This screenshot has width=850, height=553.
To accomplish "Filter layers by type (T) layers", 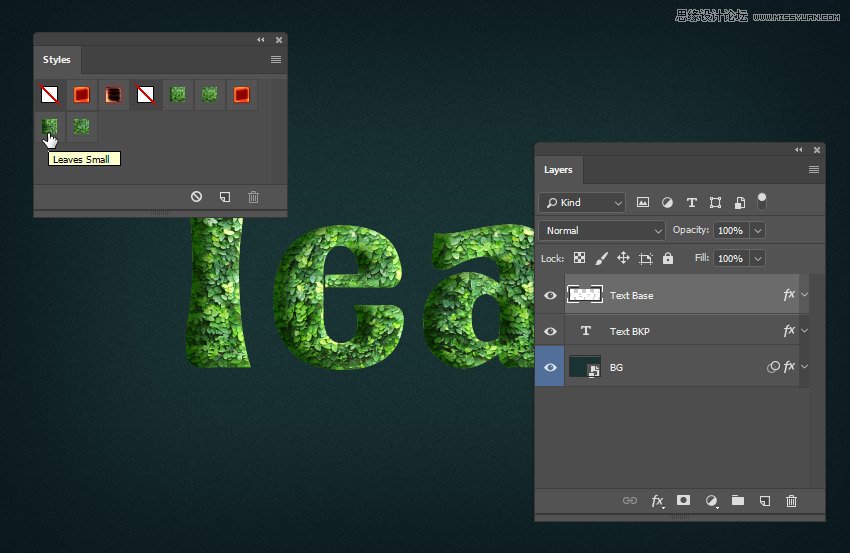I will tap(691, 202).
